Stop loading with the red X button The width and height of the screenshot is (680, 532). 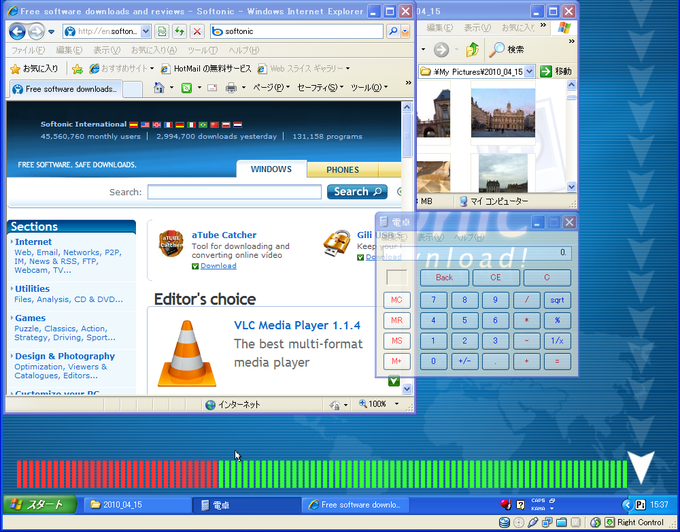(x=197, y=31)
